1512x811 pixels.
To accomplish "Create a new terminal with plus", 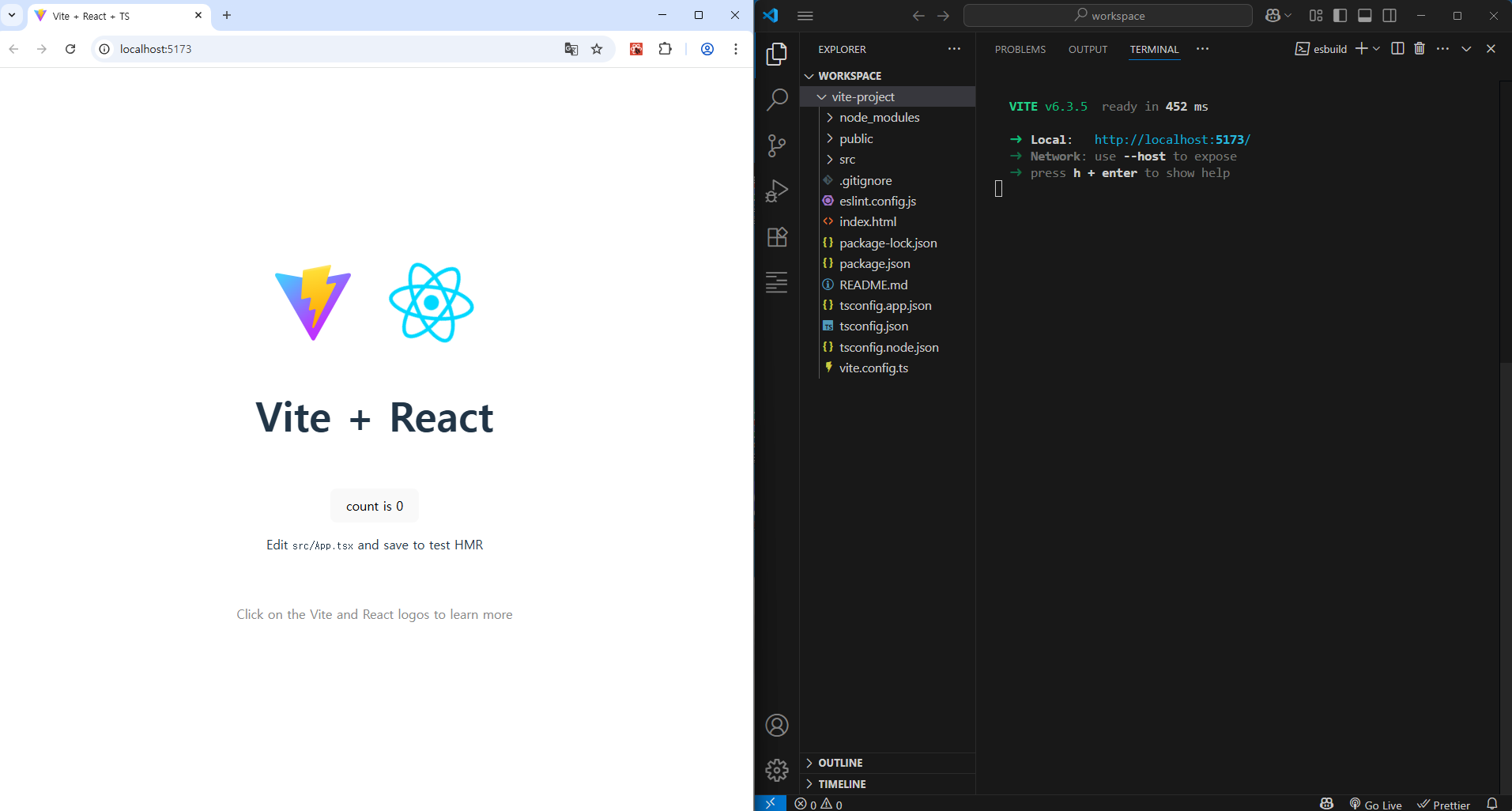I will pyautogui.click(x=1362, y=49).
